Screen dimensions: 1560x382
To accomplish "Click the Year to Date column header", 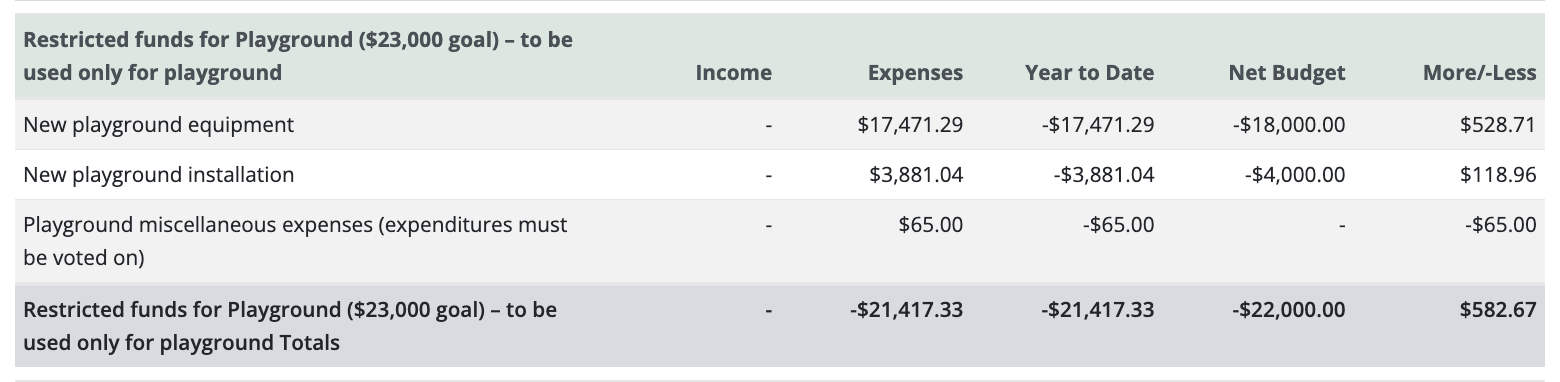I will (1089, 72).
